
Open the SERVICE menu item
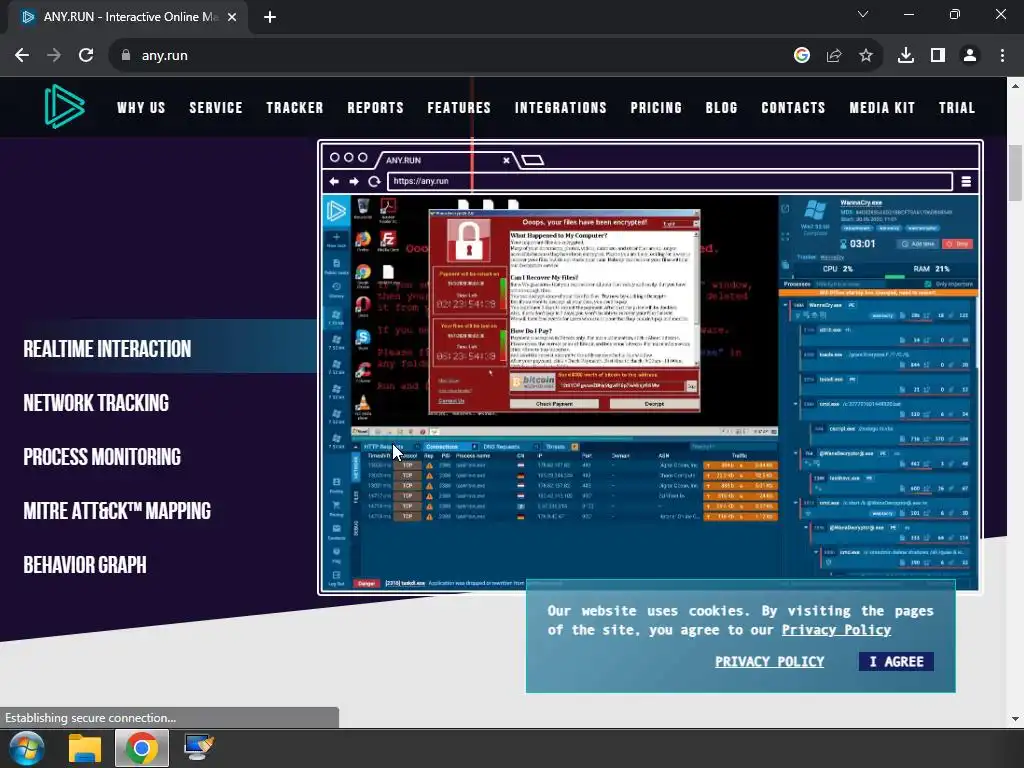pos(216,108)
